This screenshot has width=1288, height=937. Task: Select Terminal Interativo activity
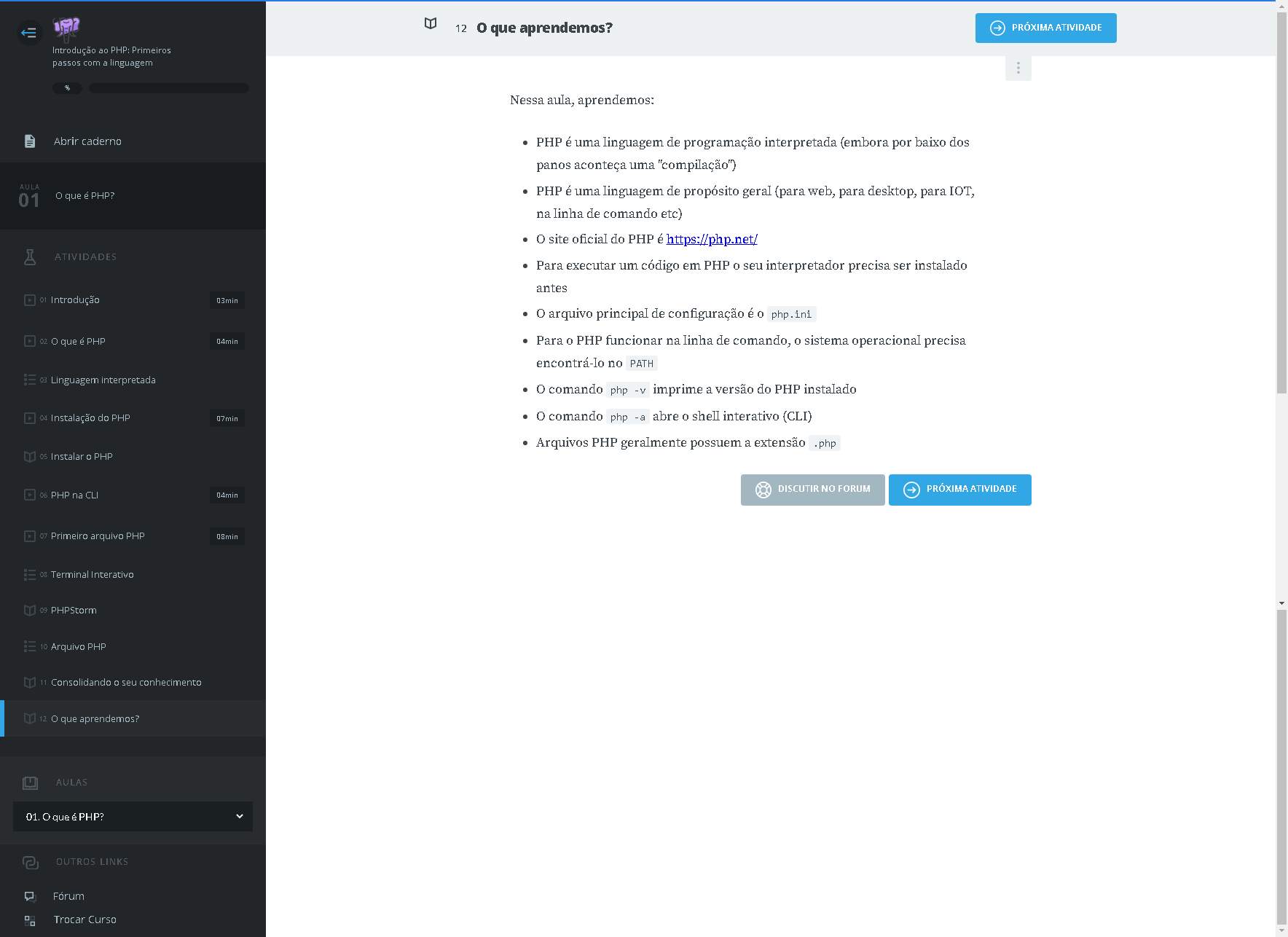pyautogui.click(x=92, y=575)
